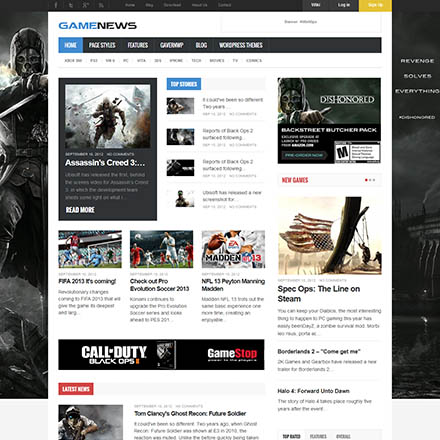Image resolution: width=440 pixels, height=440 pixels.
Task: Click the Log in button
Action: [x=344, y=5]
